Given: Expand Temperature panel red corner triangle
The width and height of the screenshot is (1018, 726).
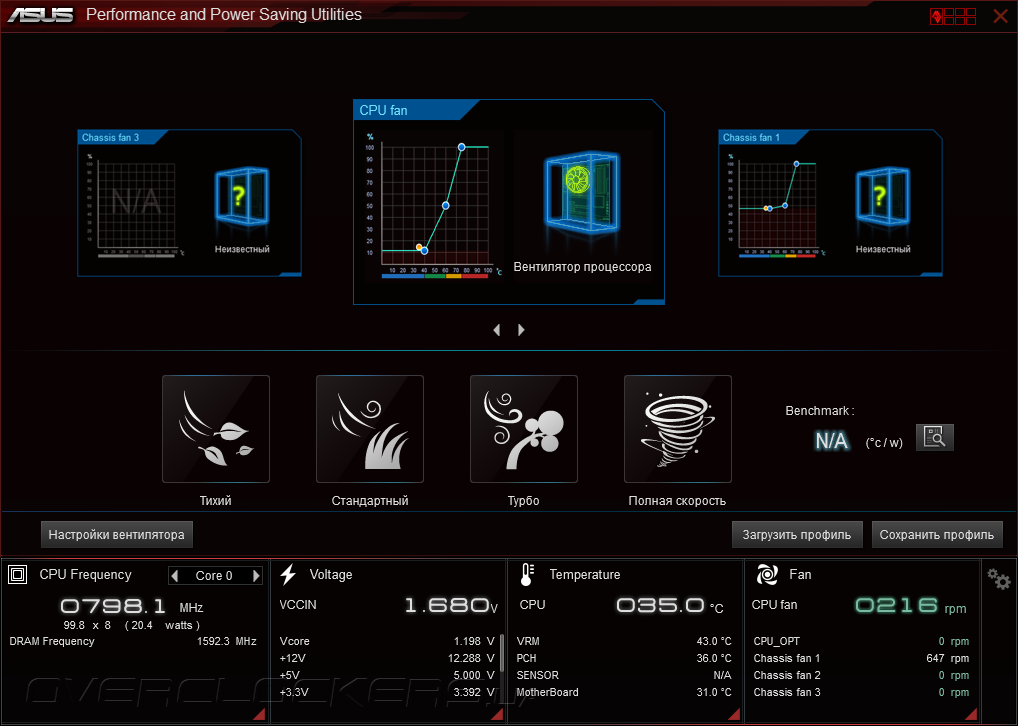Looking at the screenshot, I should [734, 714].
